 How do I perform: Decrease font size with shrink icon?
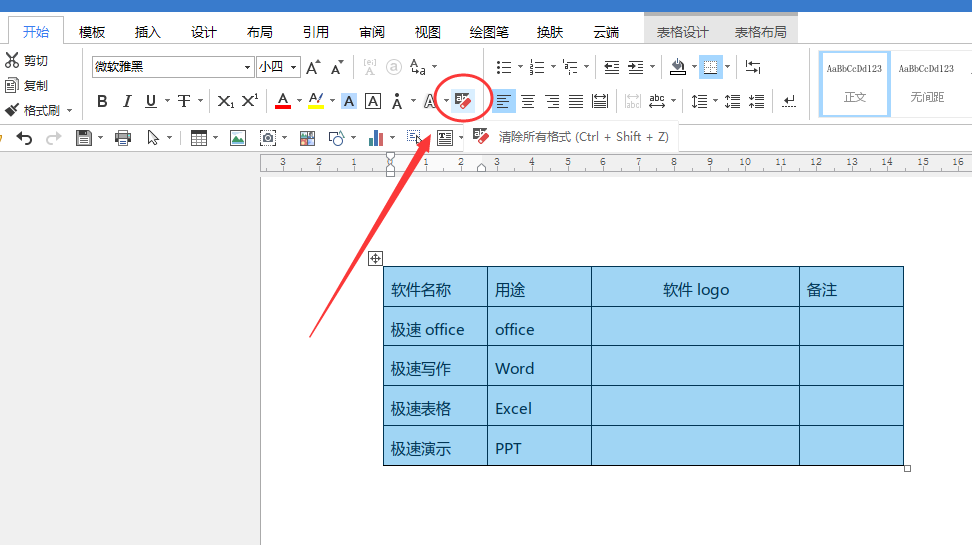click(x=337, y=67)
